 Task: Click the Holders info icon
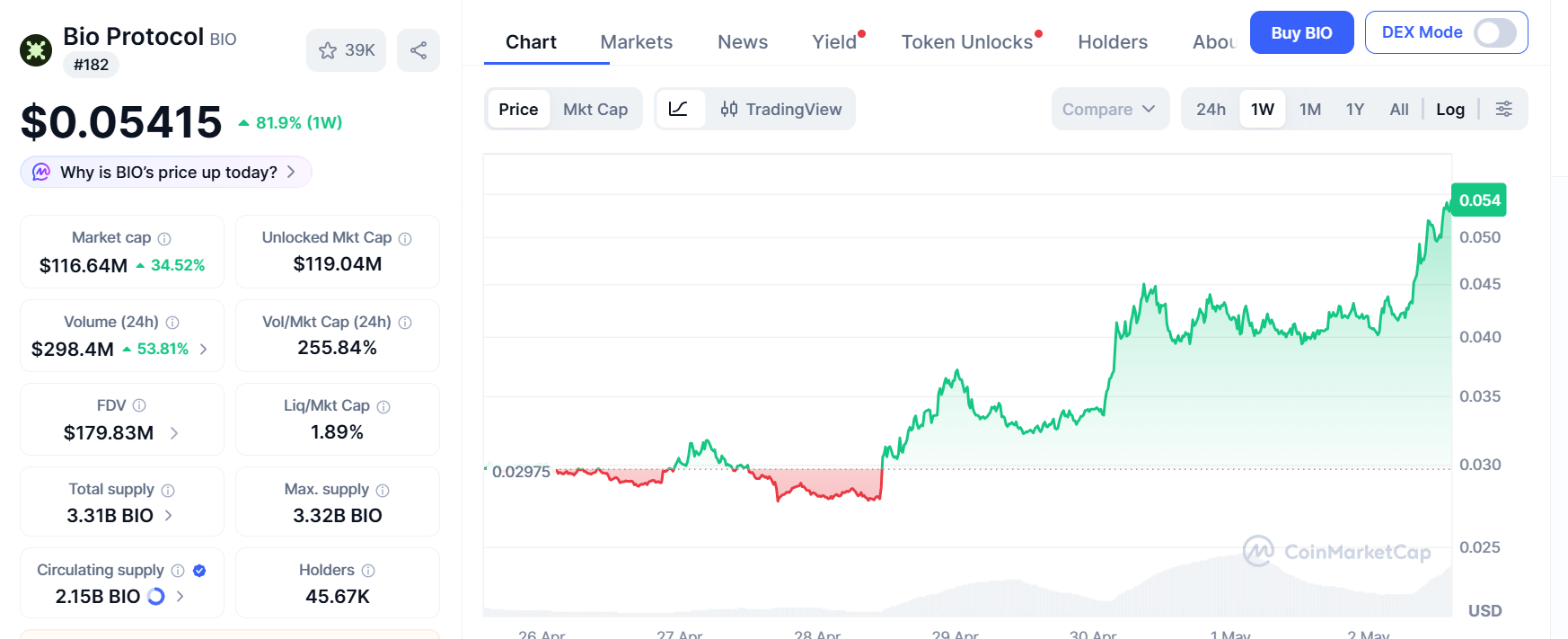coord(368,571)
